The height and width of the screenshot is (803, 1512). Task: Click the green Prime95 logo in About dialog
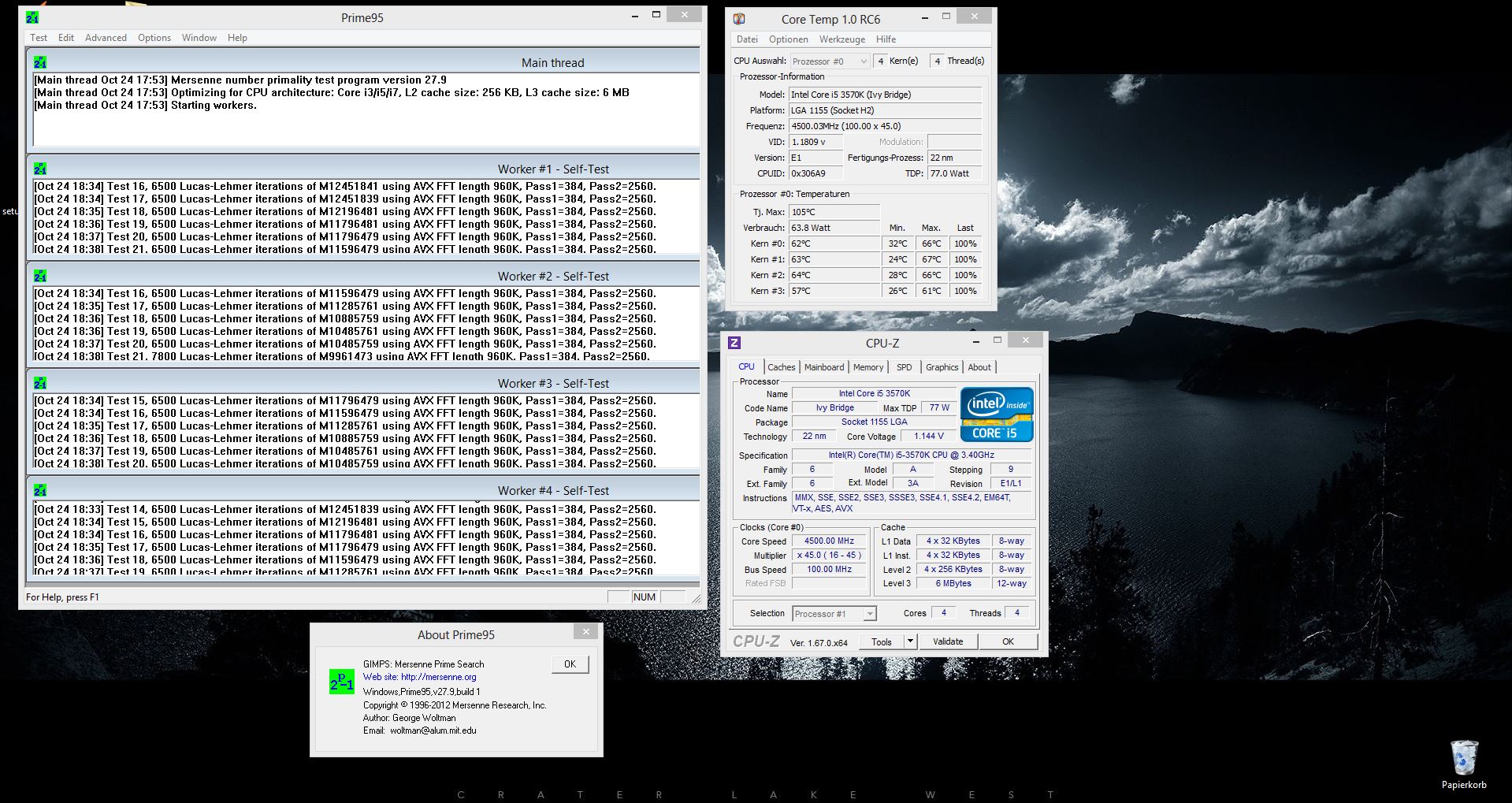[x=342, y=682]
